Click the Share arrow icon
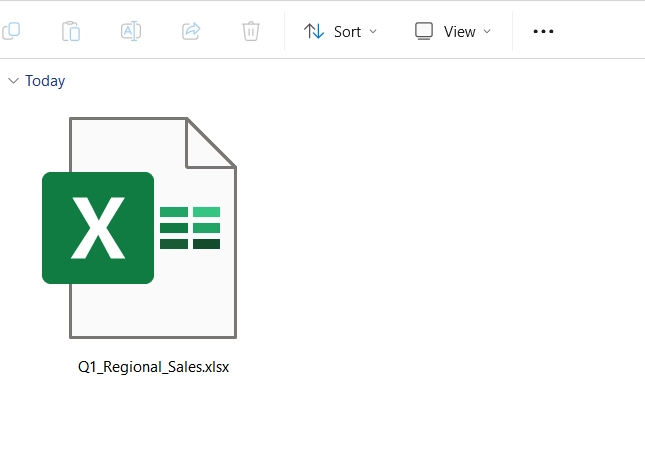 [x=191, y=31]
